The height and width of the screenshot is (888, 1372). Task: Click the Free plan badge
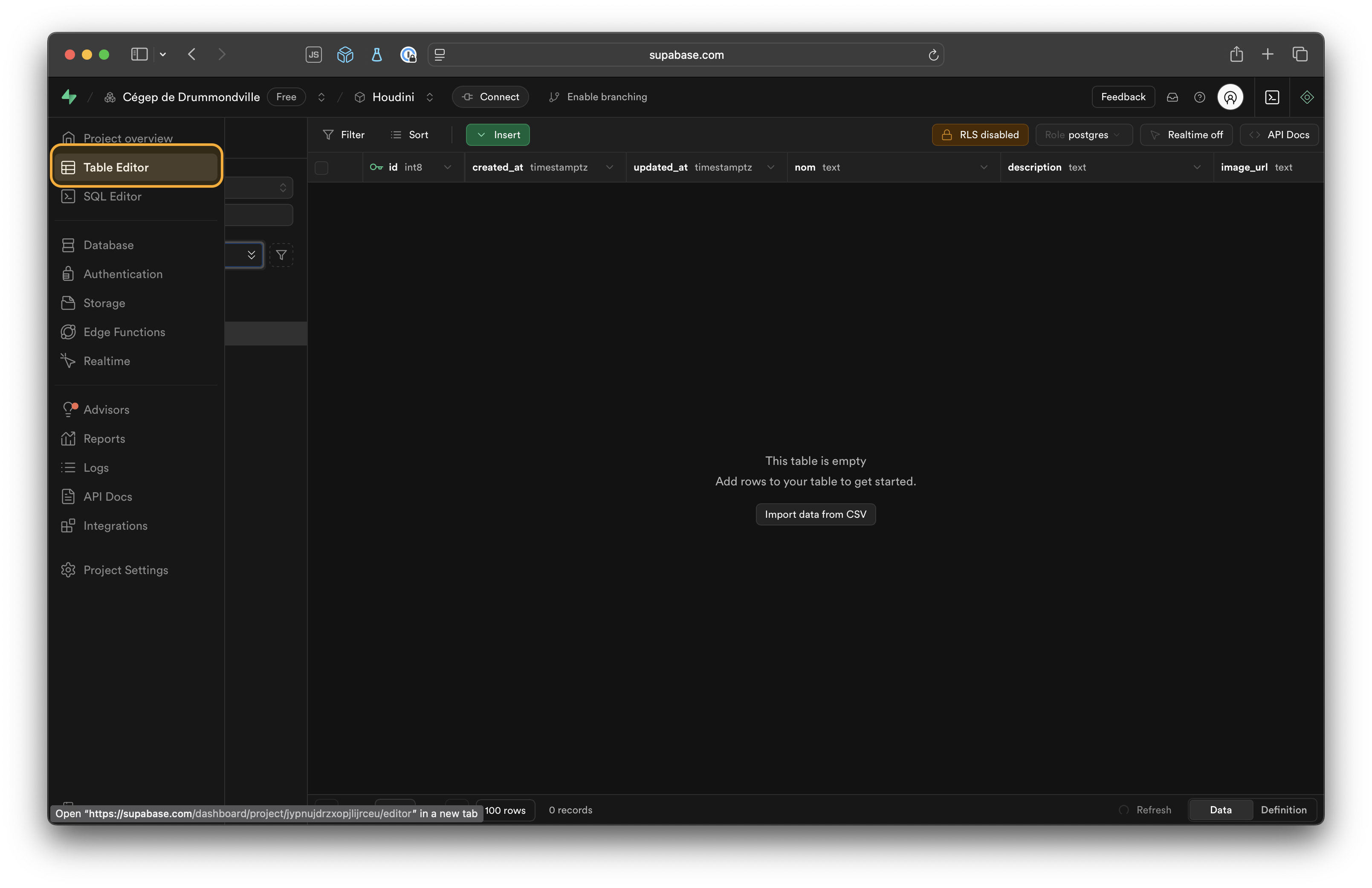point(286,97)
